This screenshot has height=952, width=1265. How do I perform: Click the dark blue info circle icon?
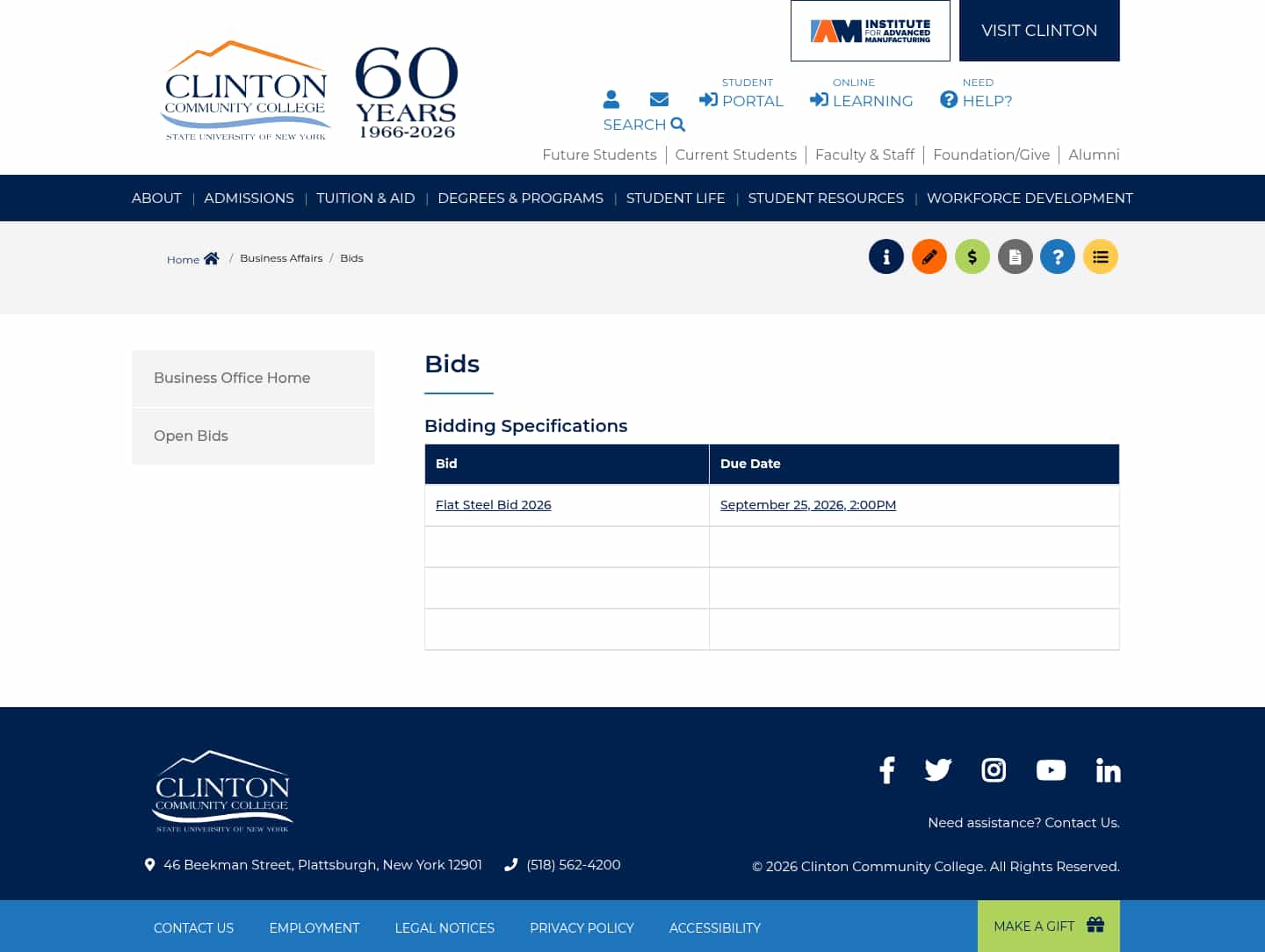886,256
